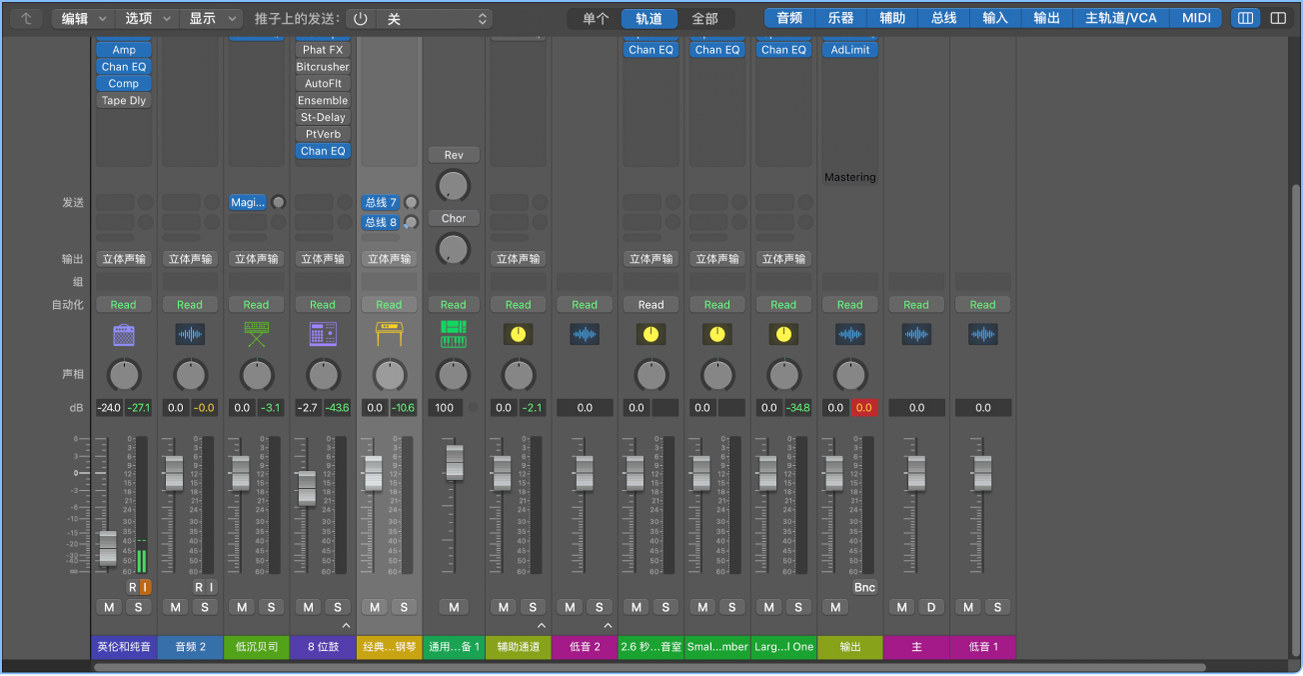Click the yellow knob icon on 辅助通道 strip

point(518,334)
